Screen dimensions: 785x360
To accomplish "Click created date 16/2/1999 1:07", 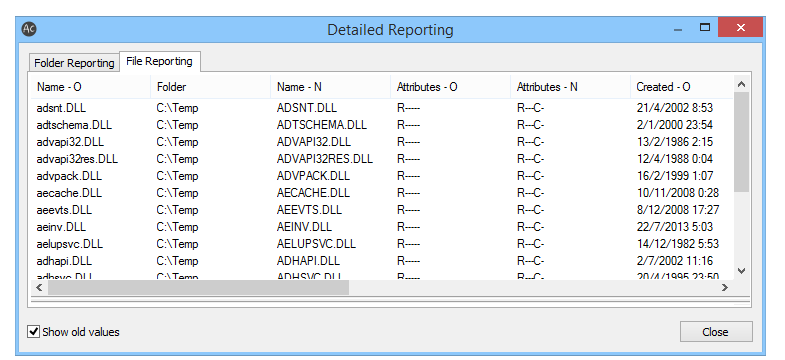I will point(674,176).
